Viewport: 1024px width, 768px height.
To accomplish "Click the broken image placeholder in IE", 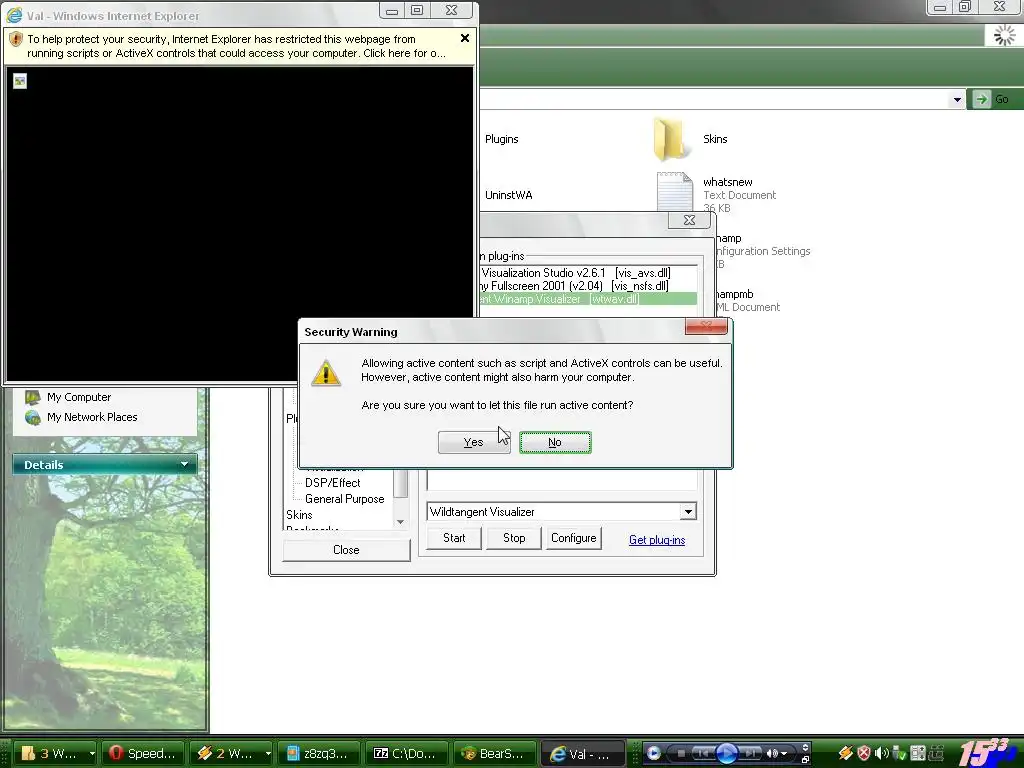I will [20, 81].
